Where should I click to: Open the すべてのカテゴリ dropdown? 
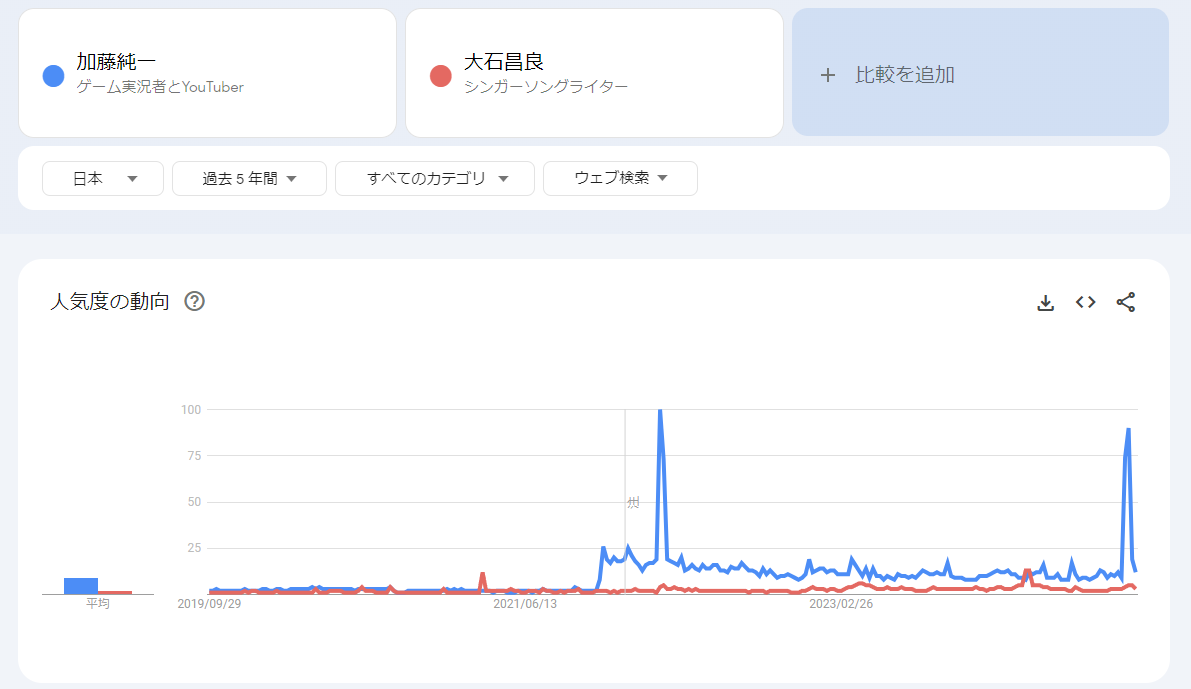[x=435, y=178]
